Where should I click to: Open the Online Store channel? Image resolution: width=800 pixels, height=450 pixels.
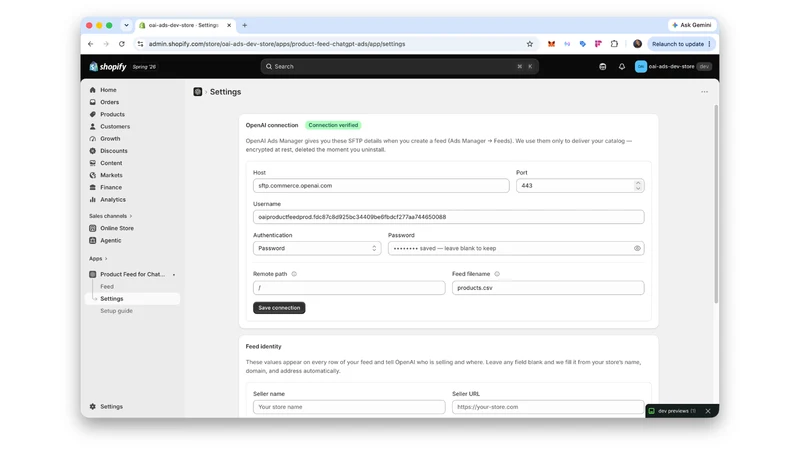point(117,228)
